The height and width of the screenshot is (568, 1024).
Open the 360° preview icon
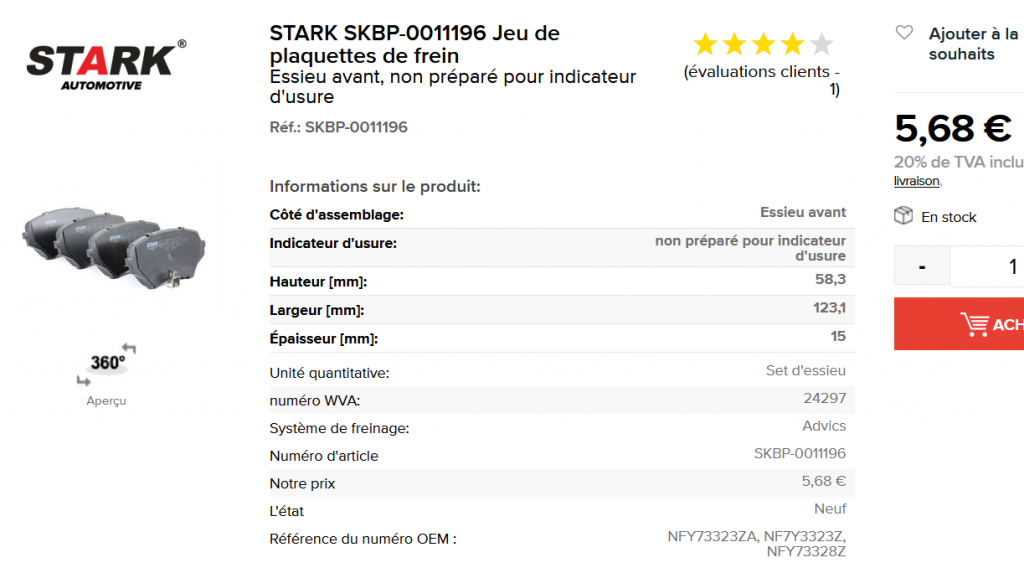click(106, 364)
